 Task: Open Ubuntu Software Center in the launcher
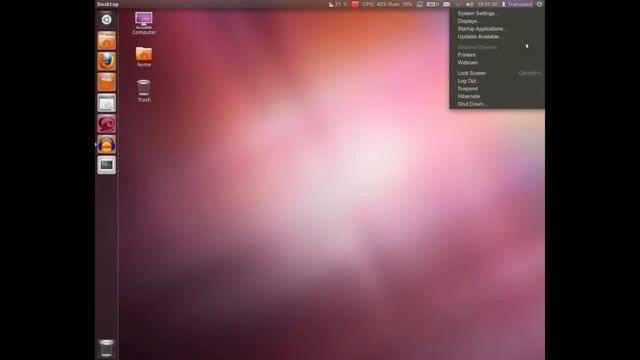tap(107, 82)
